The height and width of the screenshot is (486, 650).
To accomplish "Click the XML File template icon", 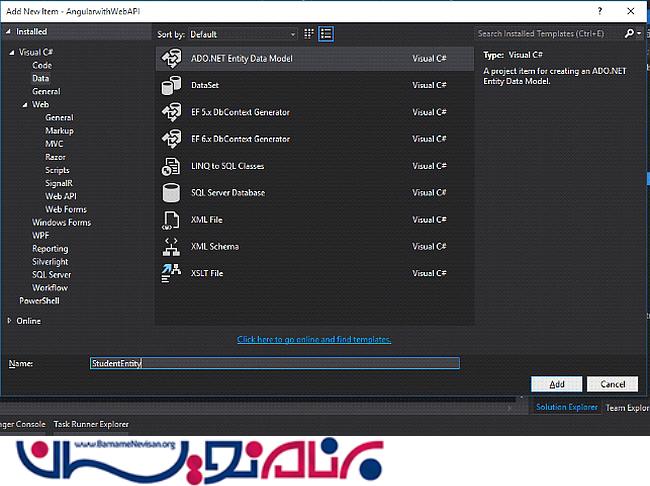I will pos(171,220).
